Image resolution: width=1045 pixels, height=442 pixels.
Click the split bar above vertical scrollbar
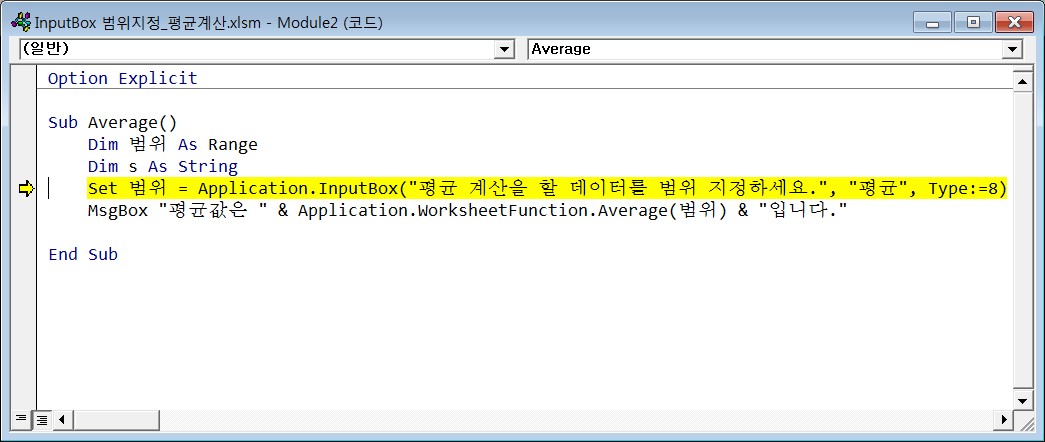[1022, 68]
